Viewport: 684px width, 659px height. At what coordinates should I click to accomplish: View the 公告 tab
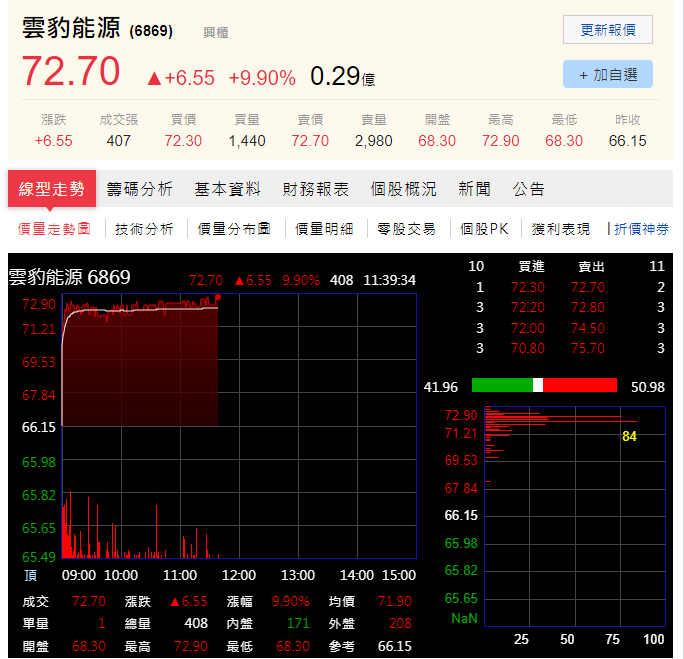(529, 189)
